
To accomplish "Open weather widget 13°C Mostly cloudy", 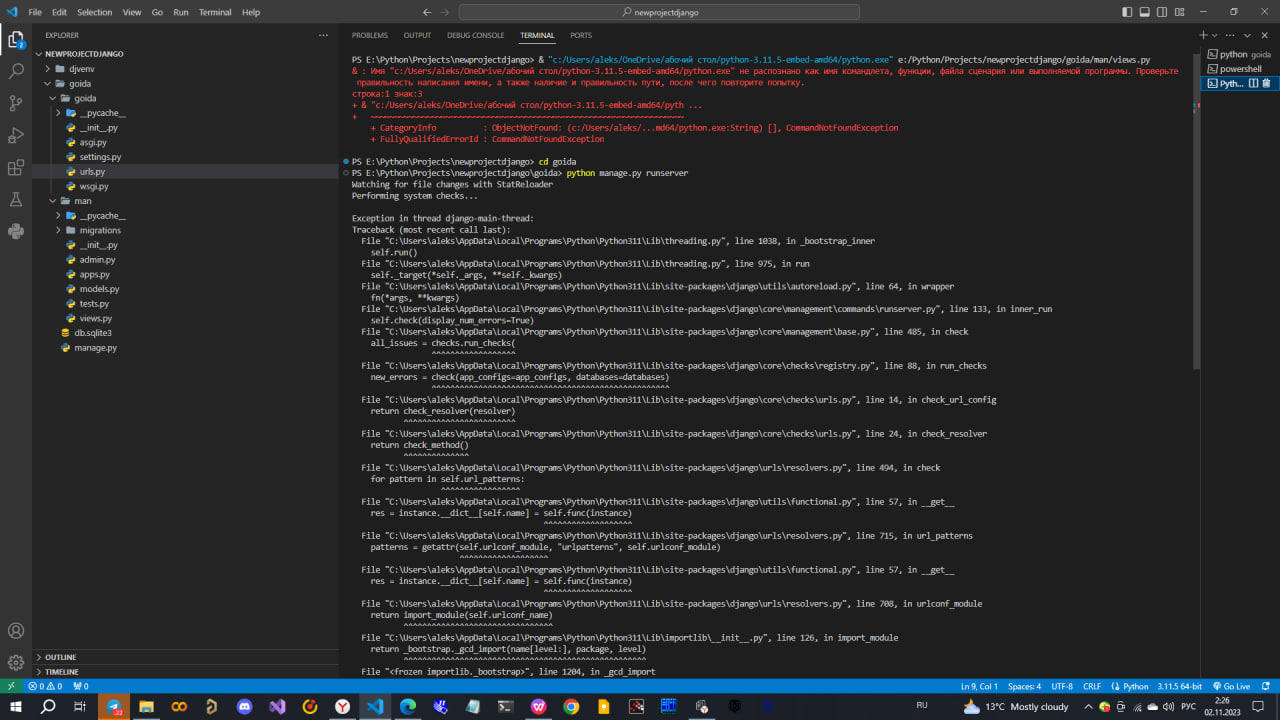I will pos(1016,706).
